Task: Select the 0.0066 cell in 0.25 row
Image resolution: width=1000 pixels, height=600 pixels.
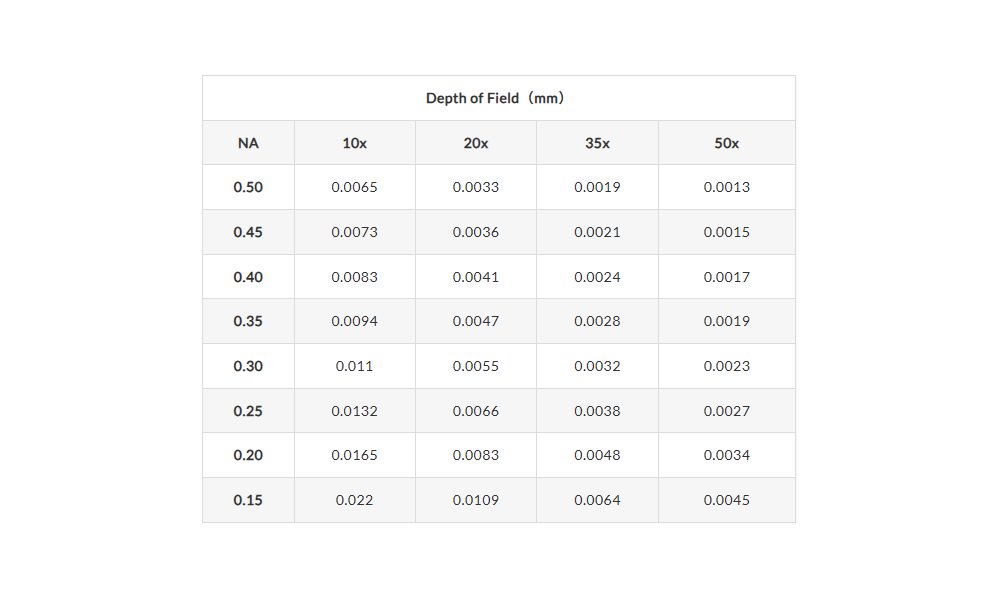Action: (476, 411)
